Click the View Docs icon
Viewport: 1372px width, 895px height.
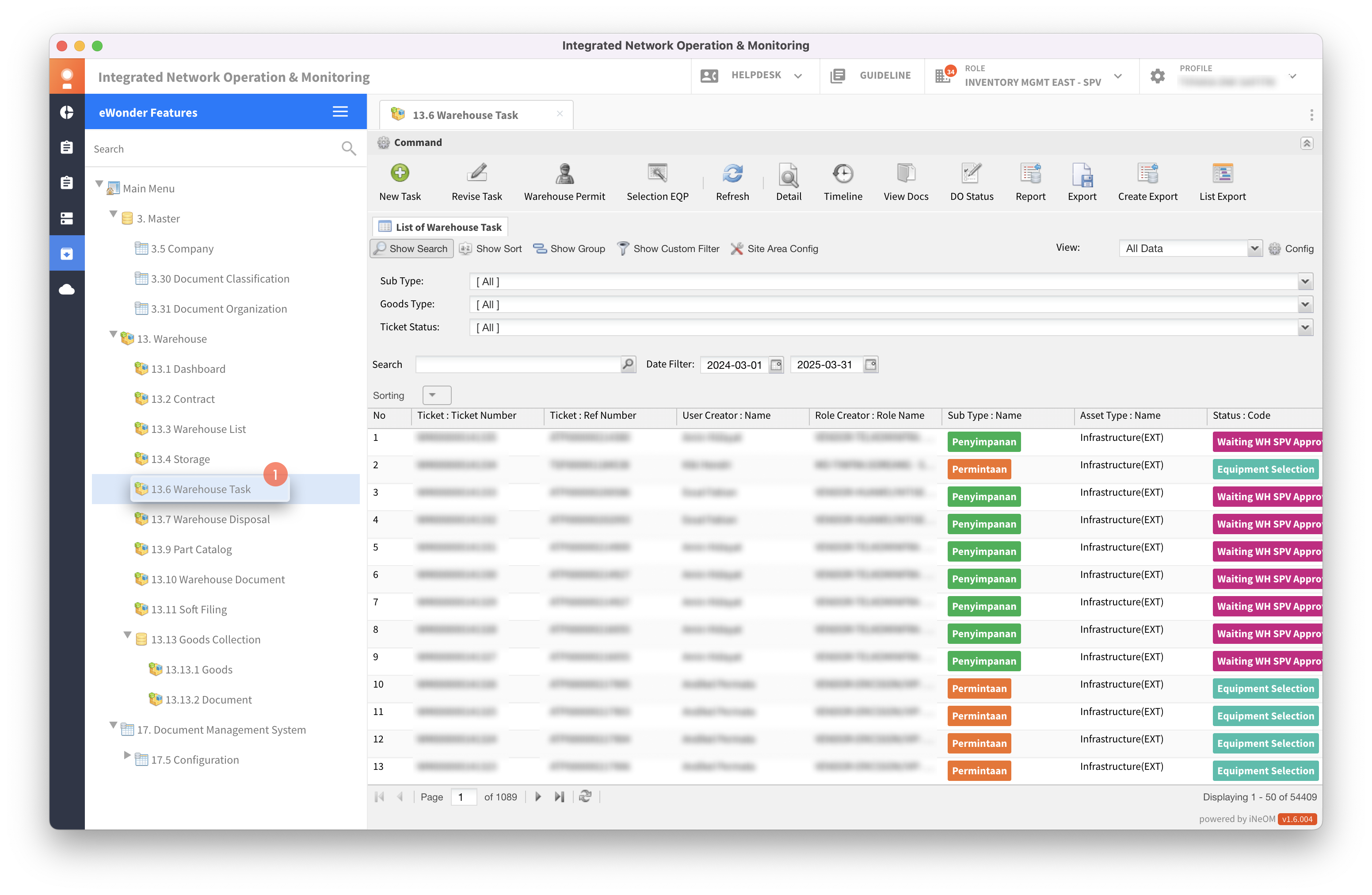click(906, 174)
